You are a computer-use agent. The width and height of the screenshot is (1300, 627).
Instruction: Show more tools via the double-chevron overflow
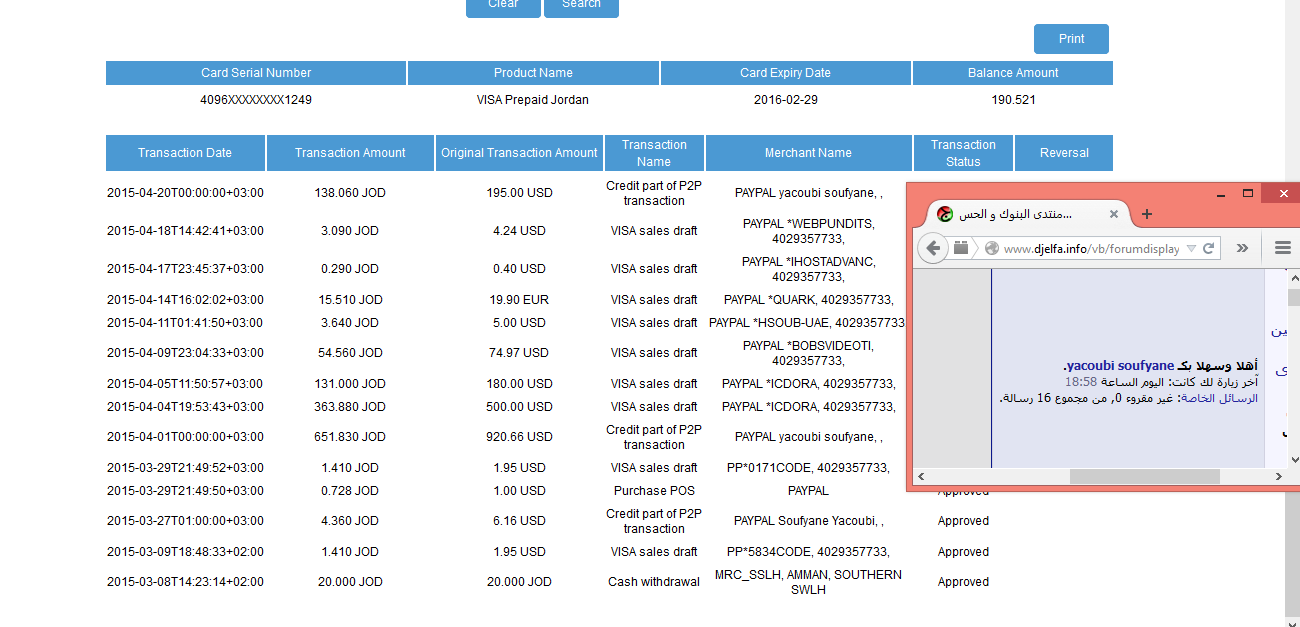click(x=1242, y=249)
